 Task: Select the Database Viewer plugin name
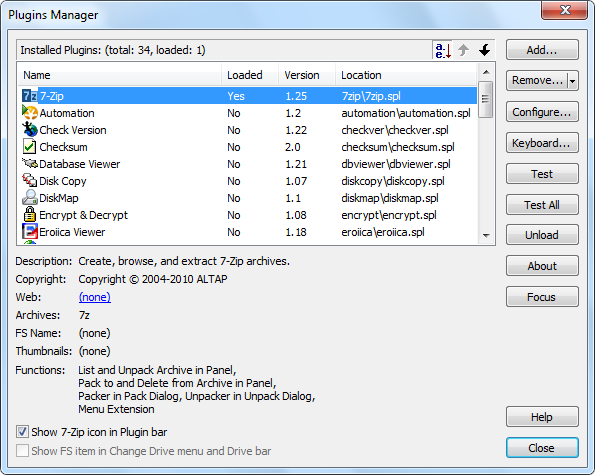(80, 164)
